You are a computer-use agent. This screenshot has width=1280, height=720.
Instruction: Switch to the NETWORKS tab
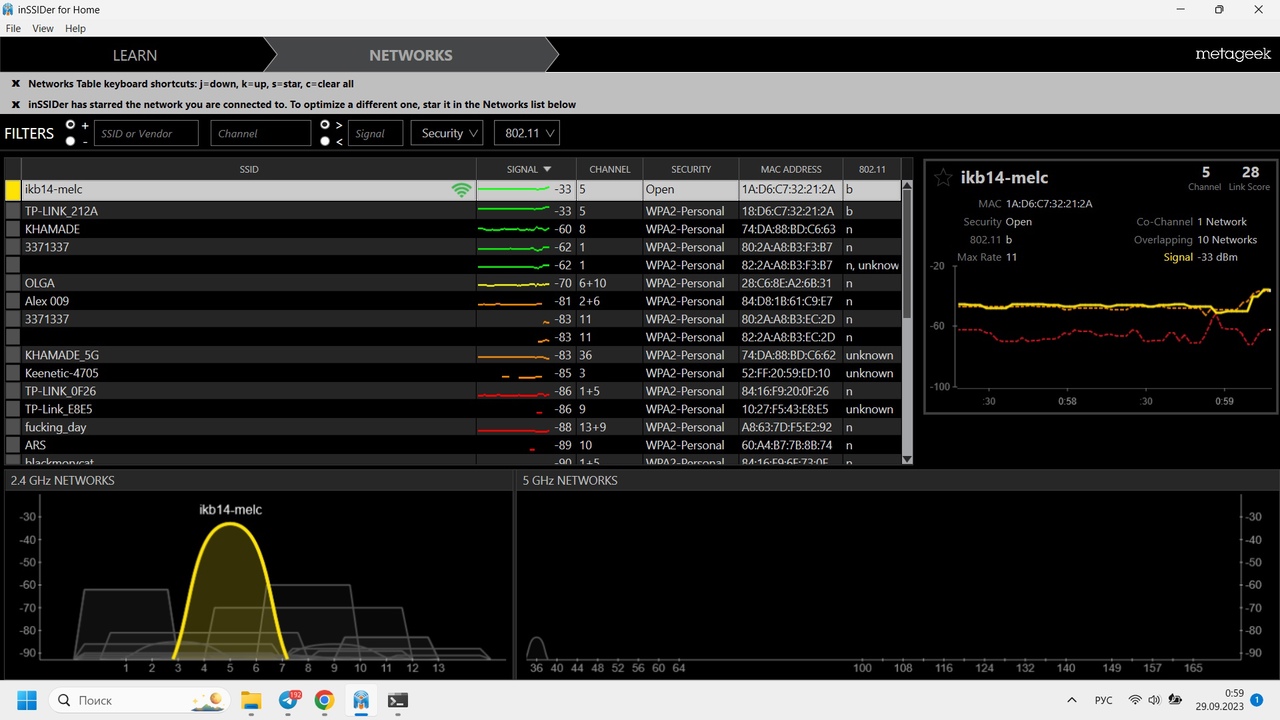[x=411, y=55]
